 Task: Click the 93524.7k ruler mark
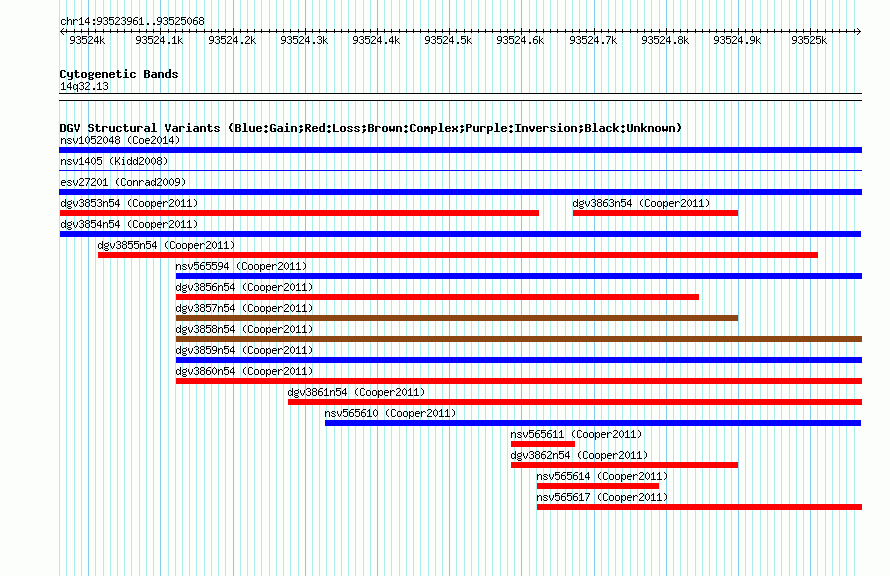tap(593, 40)
